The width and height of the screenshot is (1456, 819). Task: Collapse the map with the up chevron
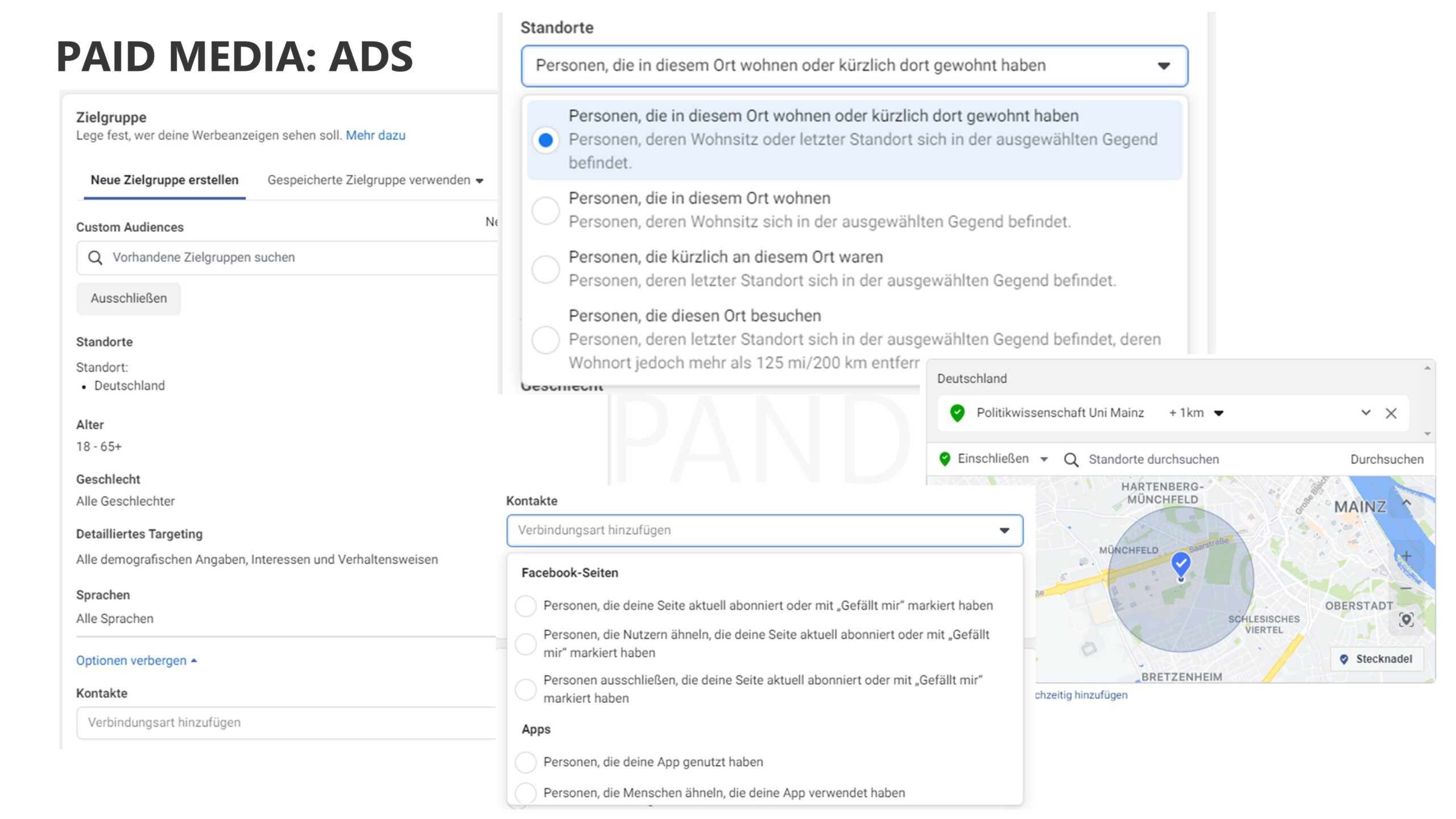1407,503
